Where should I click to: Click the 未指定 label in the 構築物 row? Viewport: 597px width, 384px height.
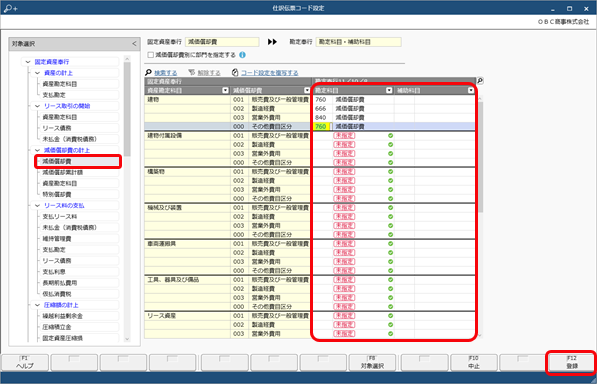[x=344, y=172]
